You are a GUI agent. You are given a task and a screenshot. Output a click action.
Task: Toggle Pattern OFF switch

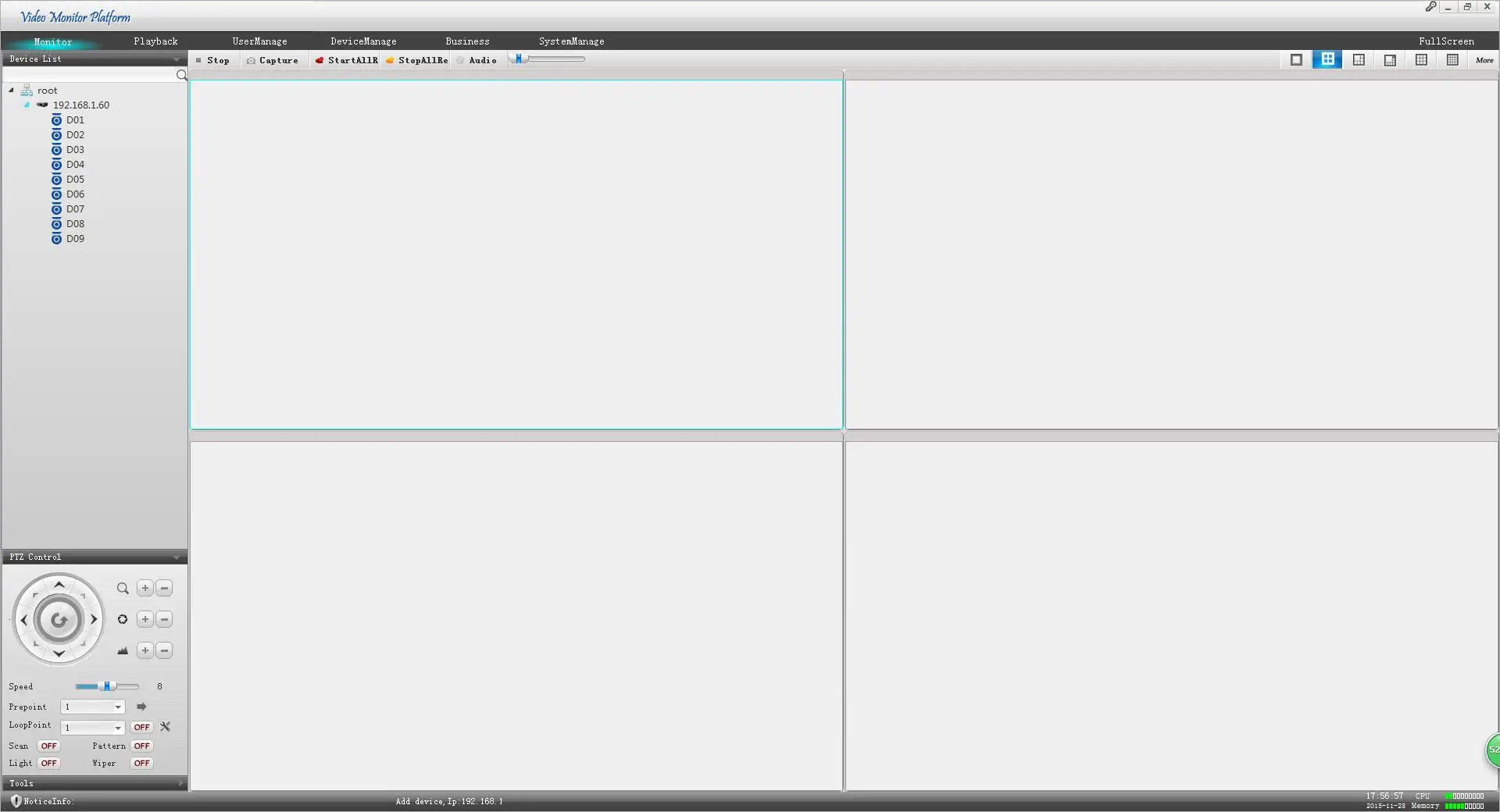pyautogui.click(x=141, y=746)
